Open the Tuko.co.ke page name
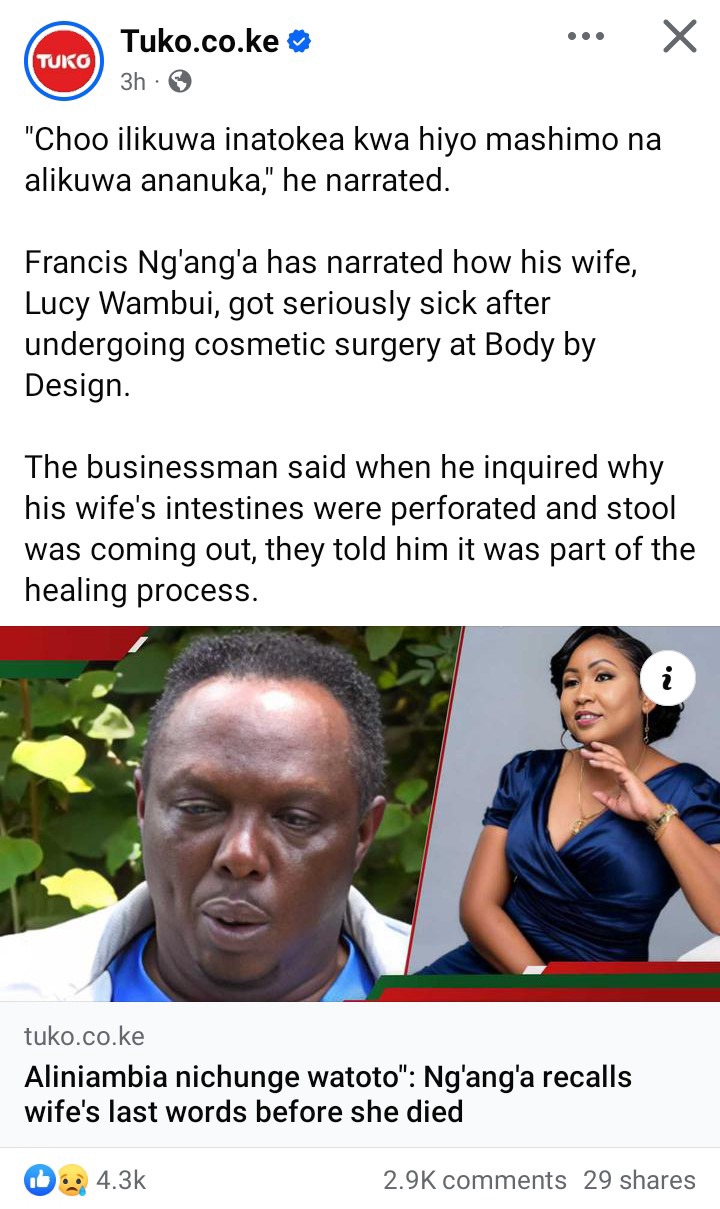This screenshot has width=720, height=1209. coord(200,41)
